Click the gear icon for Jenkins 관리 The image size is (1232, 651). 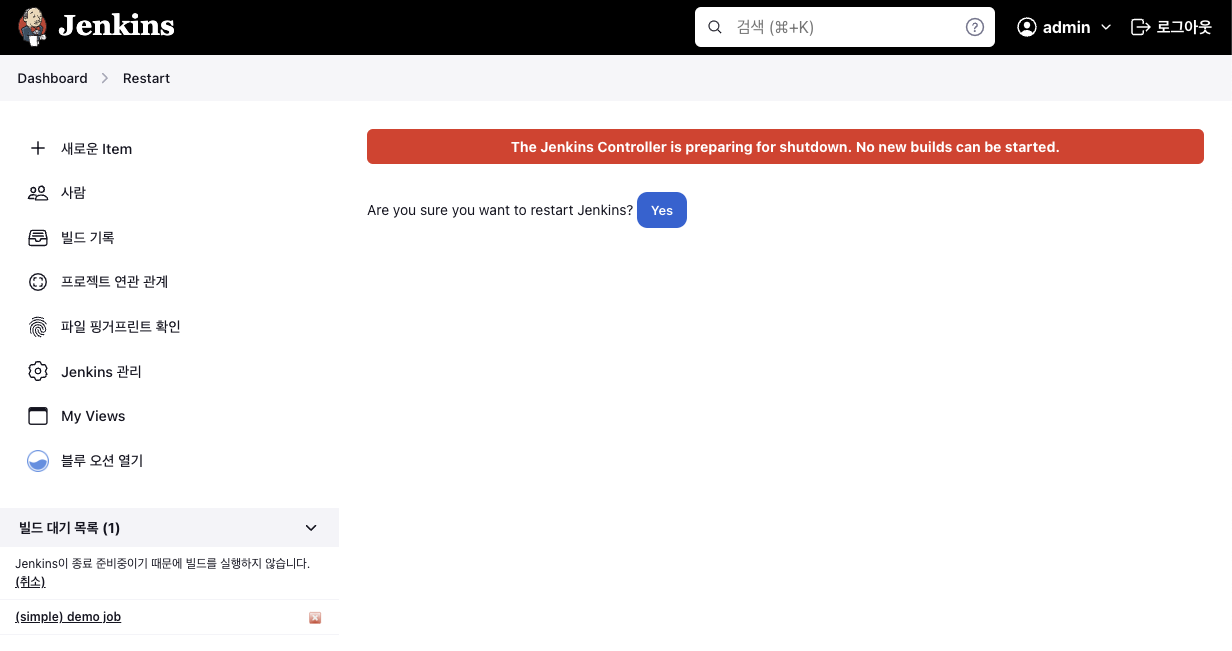click(x=38, y=371)
